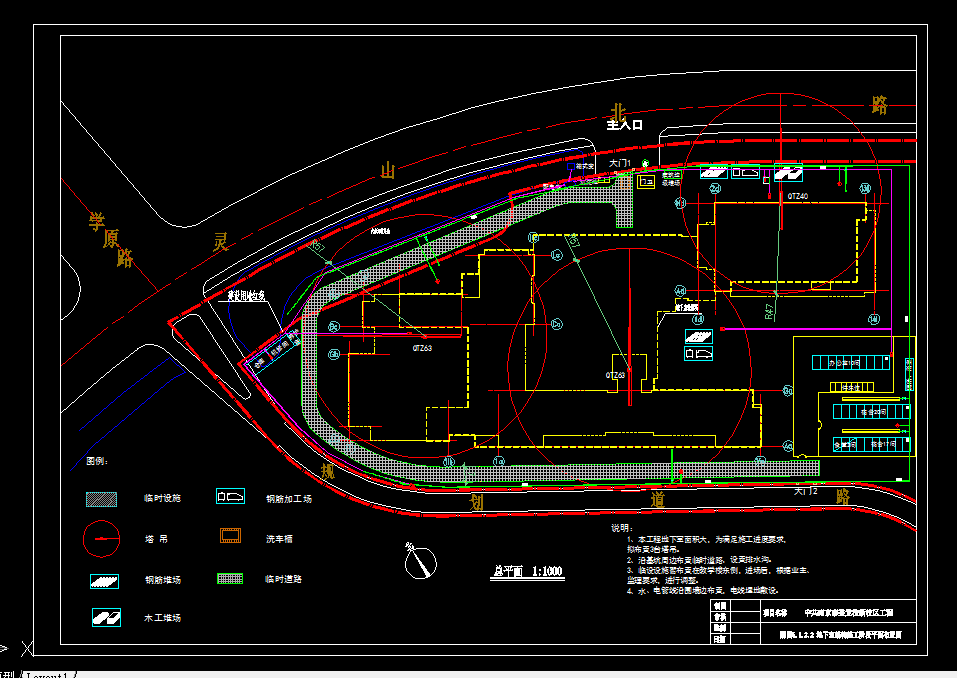The height and width of the screenshot is (678, 957).
Task: Click the 道 road name character
Action: tap(657, 500)
